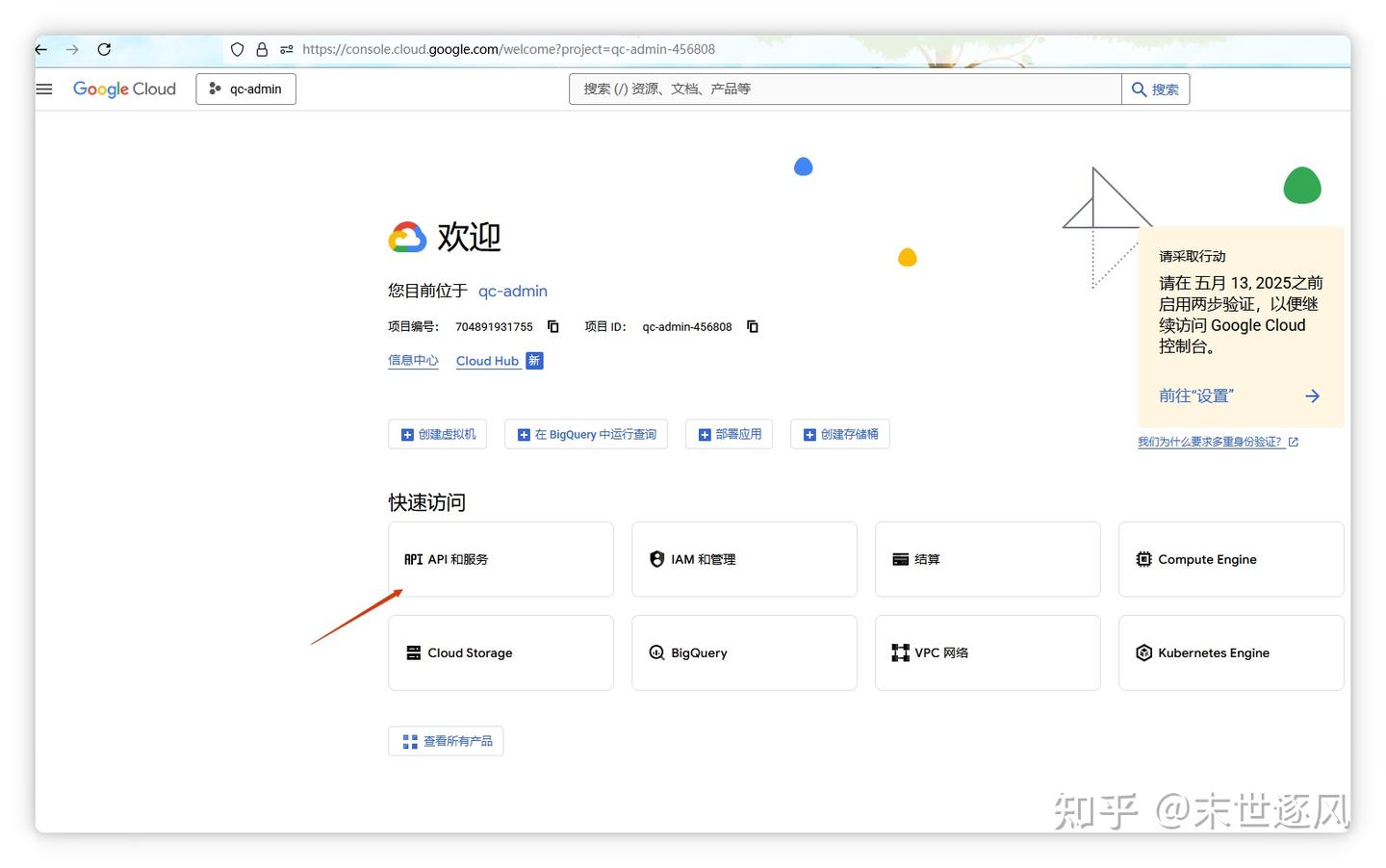Viewport: 1386px width, 868px height.
Task: Reload the current page
Action: (105, 49)
